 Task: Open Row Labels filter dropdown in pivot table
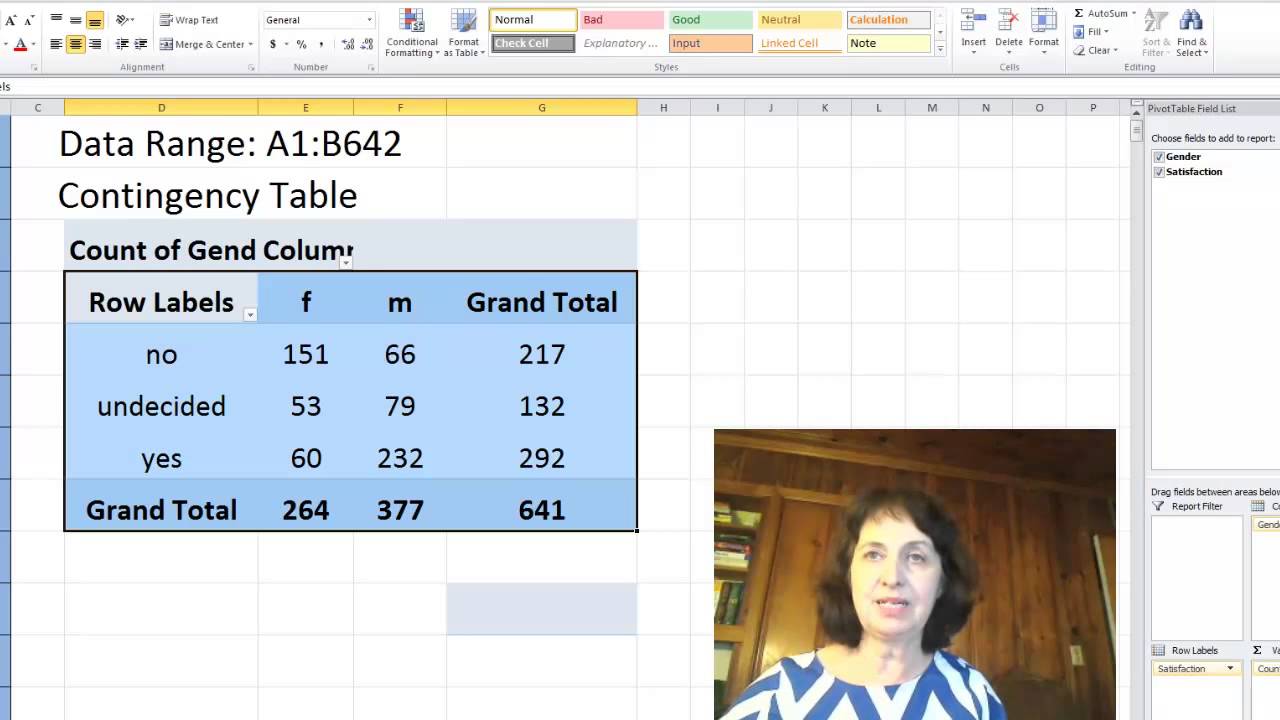pyautogui.click(x=250, y=315)
